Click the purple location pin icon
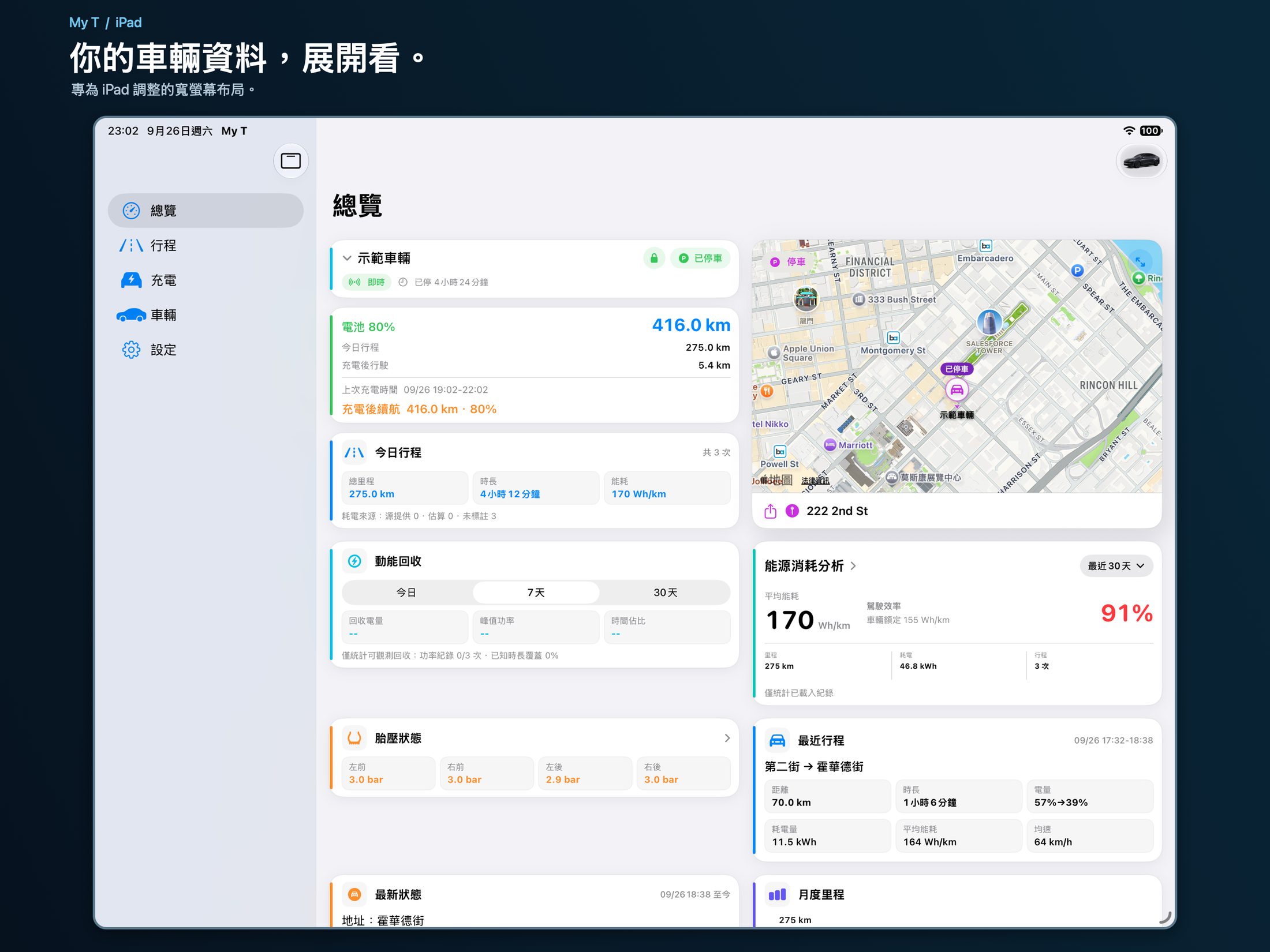Viewport: 1270px width, 952px height. coord(793,511)
